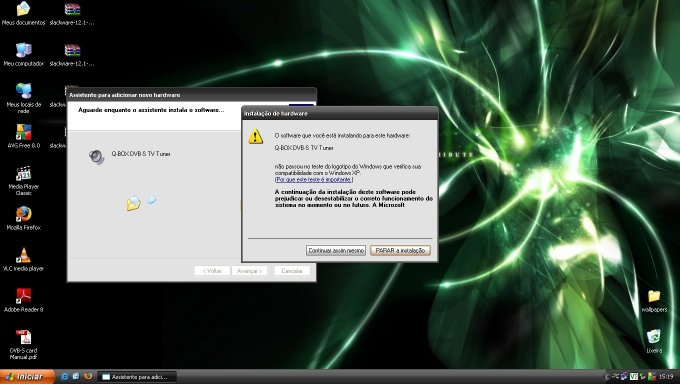Click Firefox quick launch icon in the taskbar

[88, 376]
